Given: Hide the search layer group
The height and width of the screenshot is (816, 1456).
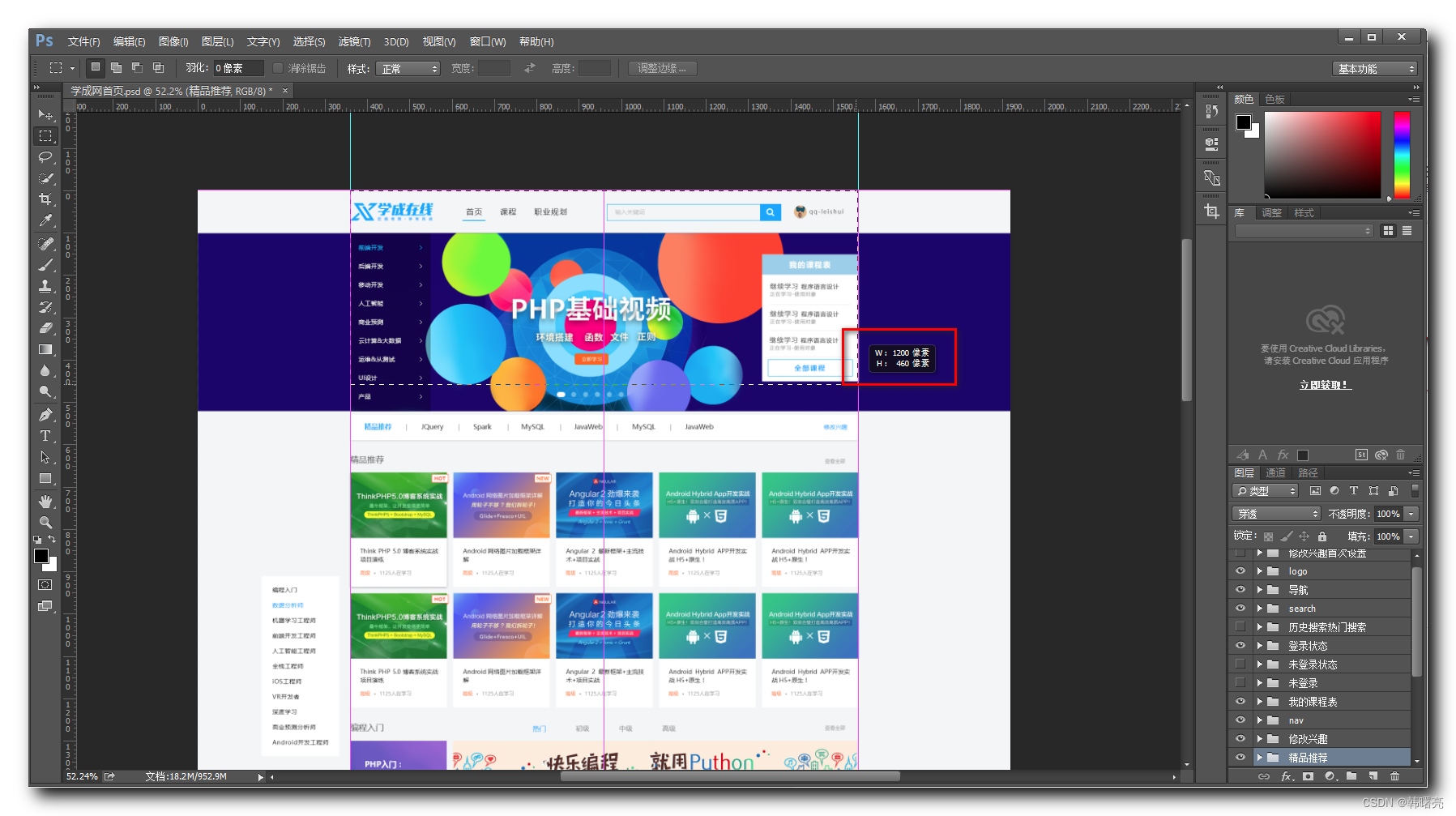Looking at the screenshot, I should click(x=1240, y=609).
